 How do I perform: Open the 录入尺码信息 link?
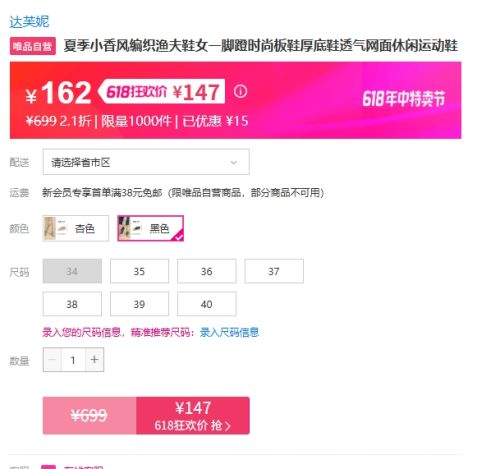[229, 332]
